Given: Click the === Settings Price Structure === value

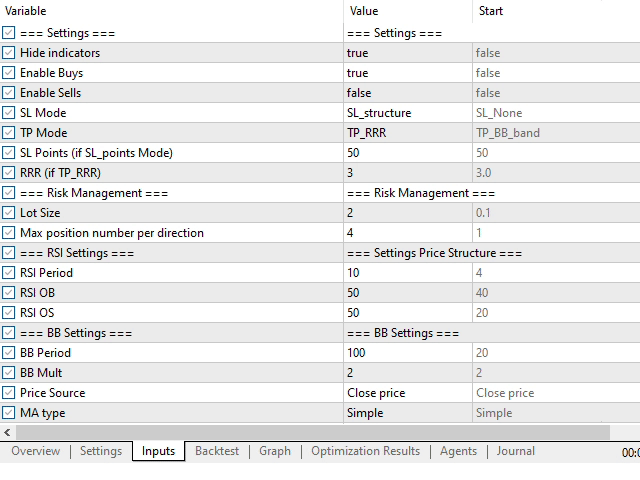Looking at the screenshot, I should click(434, 253).
